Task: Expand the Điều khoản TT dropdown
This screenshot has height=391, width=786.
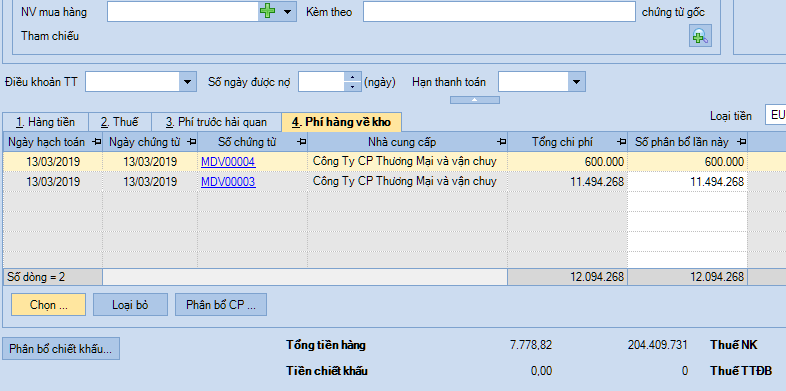Action: [x=187, y=82]
